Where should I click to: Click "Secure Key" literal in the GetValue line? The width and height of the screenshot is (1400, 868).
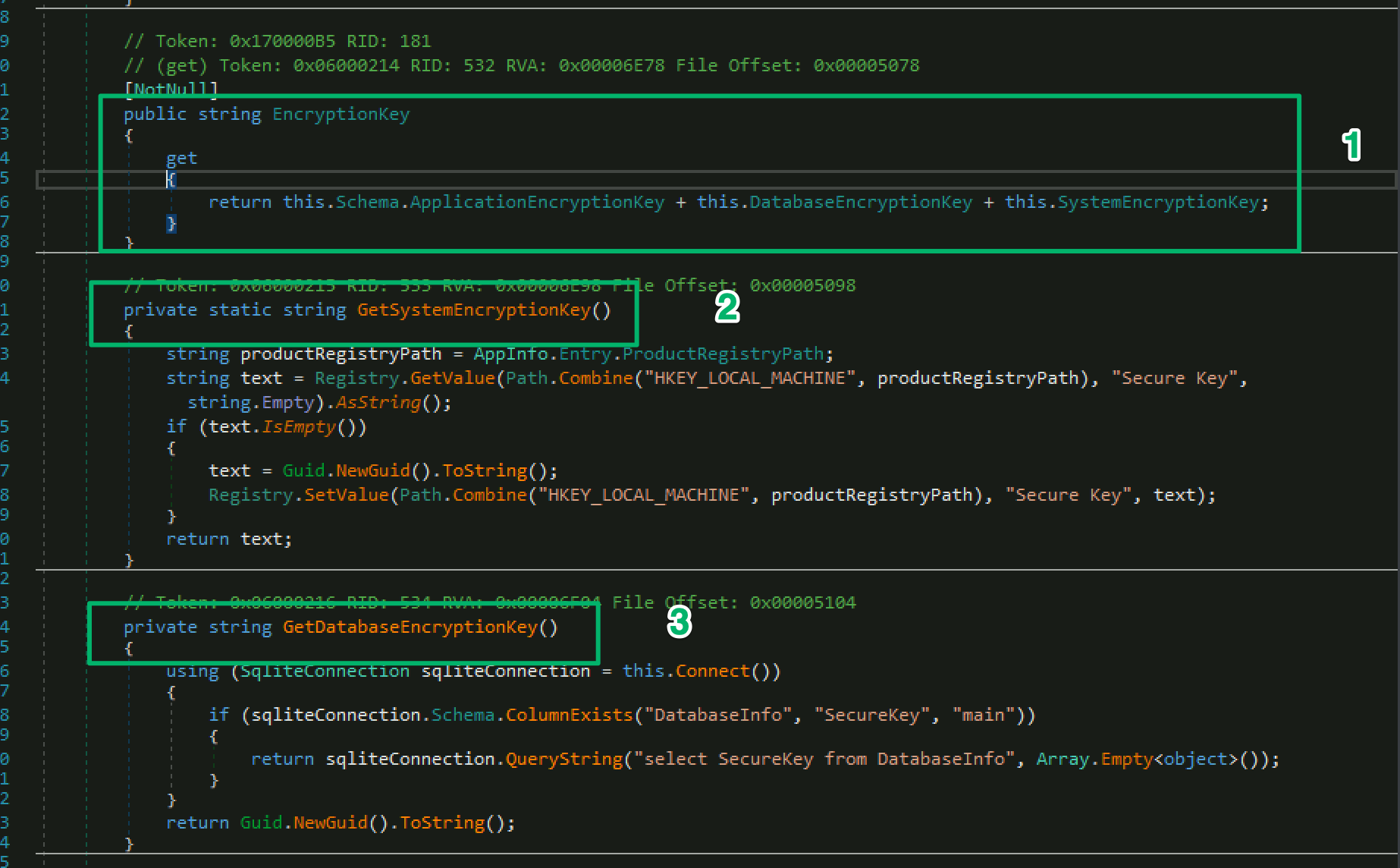coord(1174,379)
